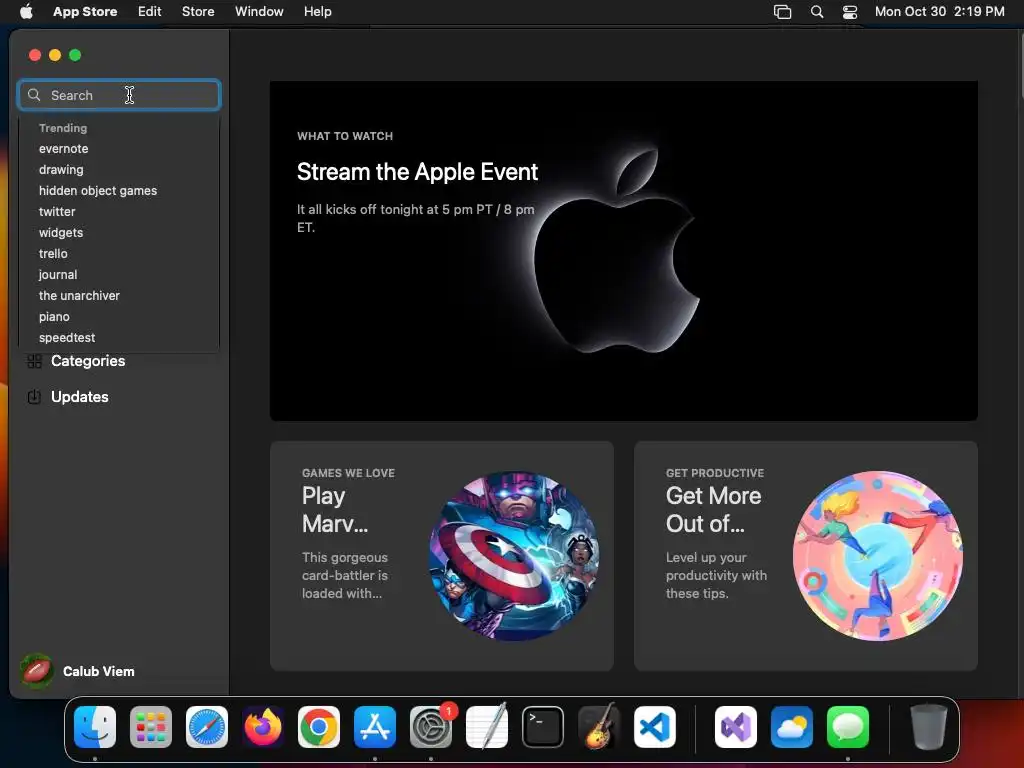1024x768 pixels.
Task: Select trending search "twitter"
Action: (x=57, y=212)
